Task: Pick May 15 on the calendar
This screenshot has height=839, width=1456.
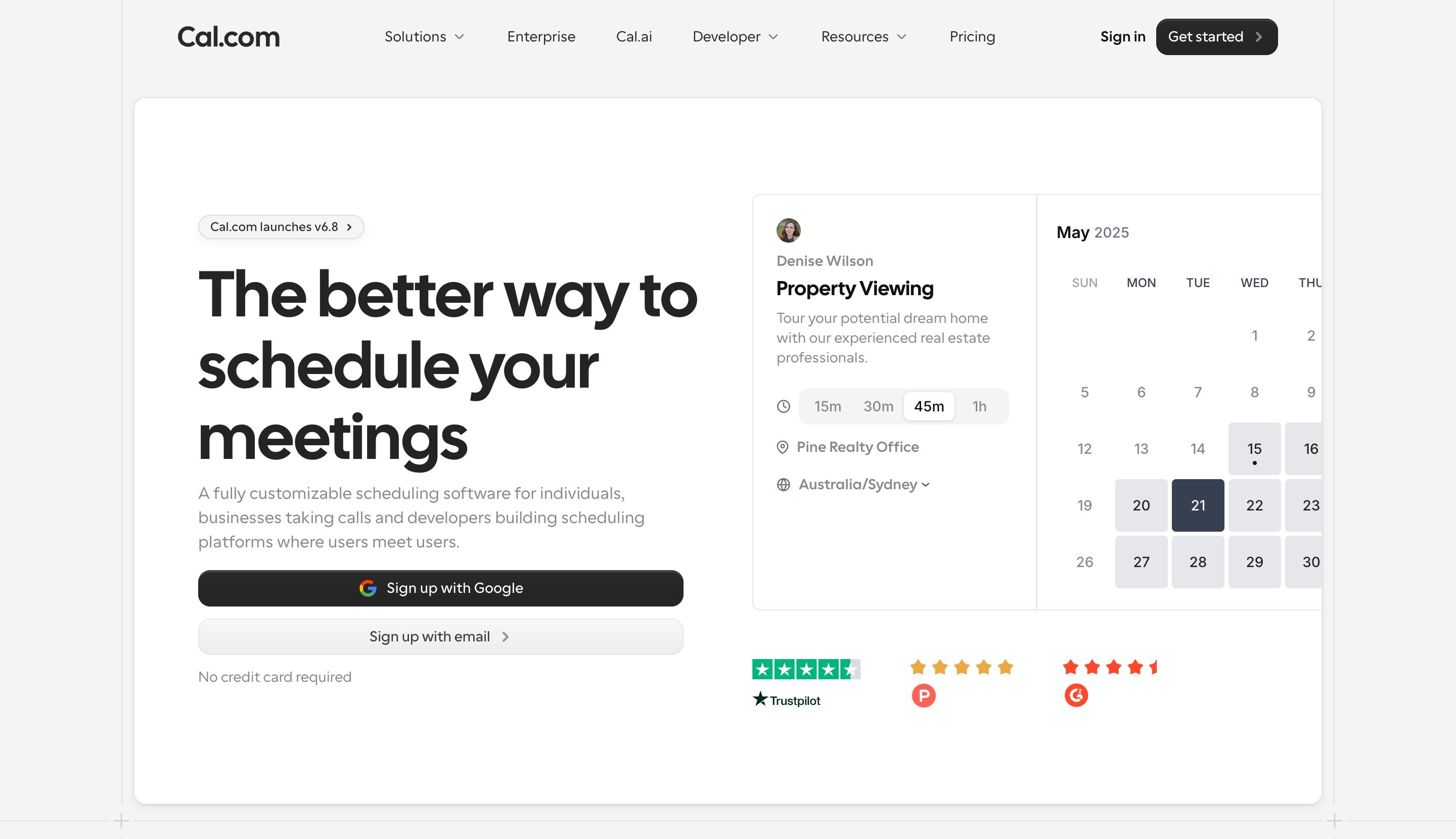Action: click(1255, 449)
